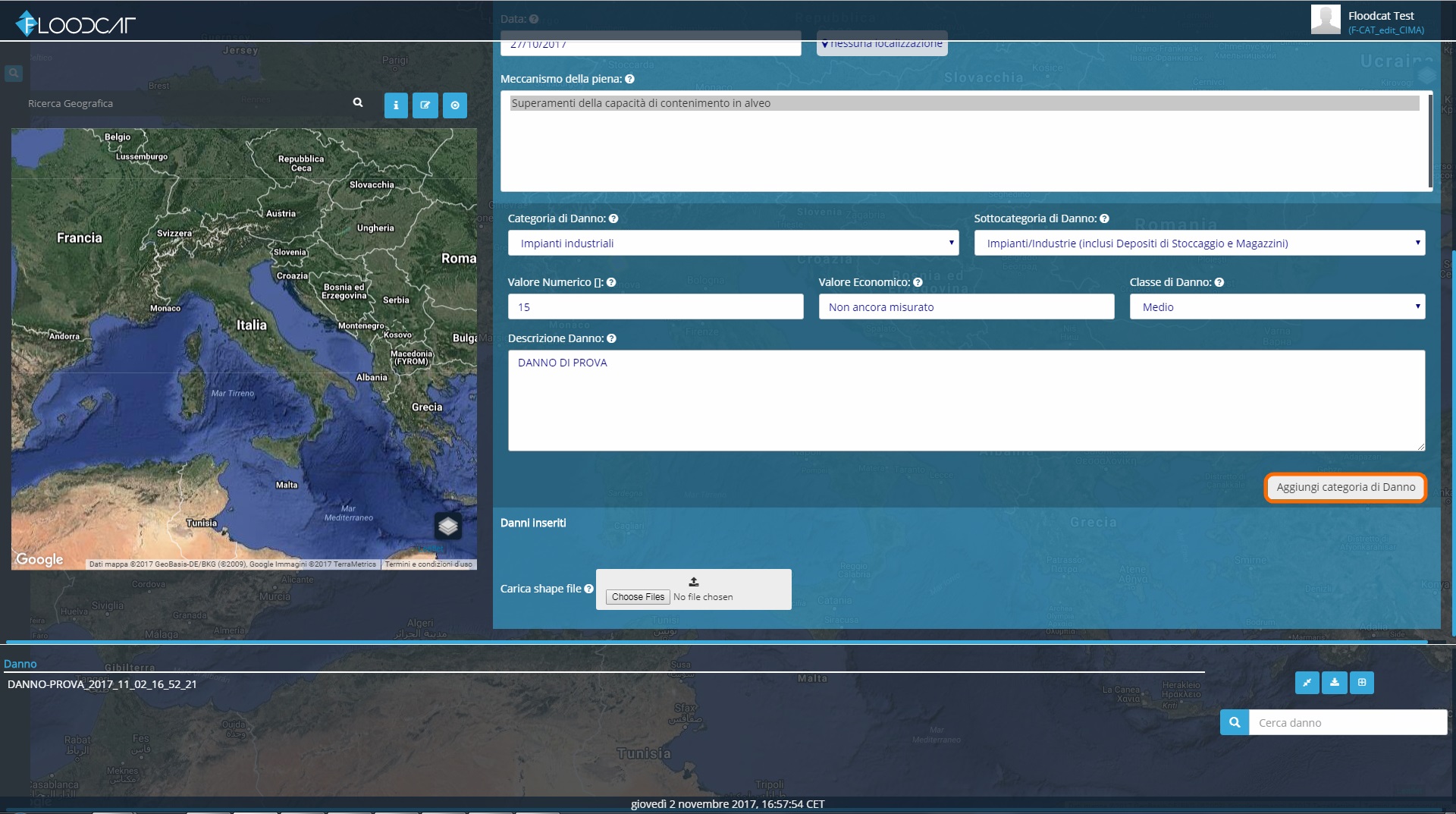Click the No file chosen text
The image size is (1456, 814).
click(x=703, y=597)
